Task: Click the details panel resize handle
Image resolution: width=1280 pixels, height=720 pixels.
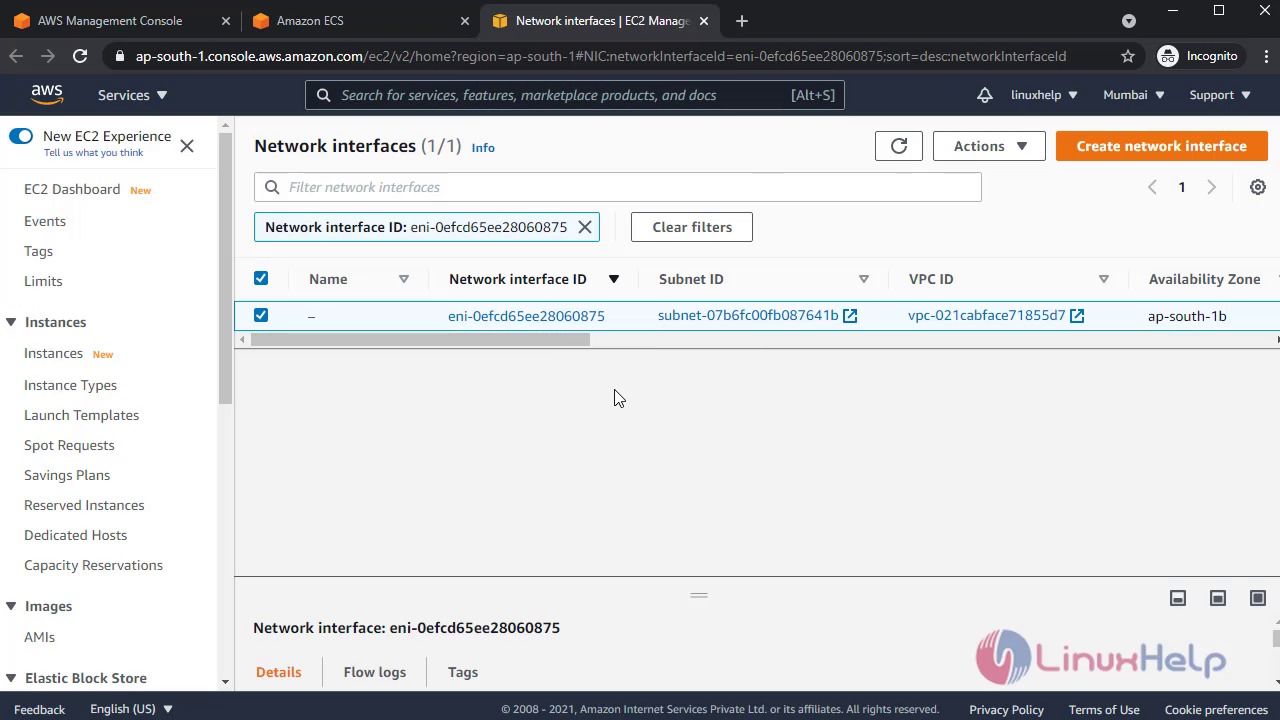Action: [699, 595]
